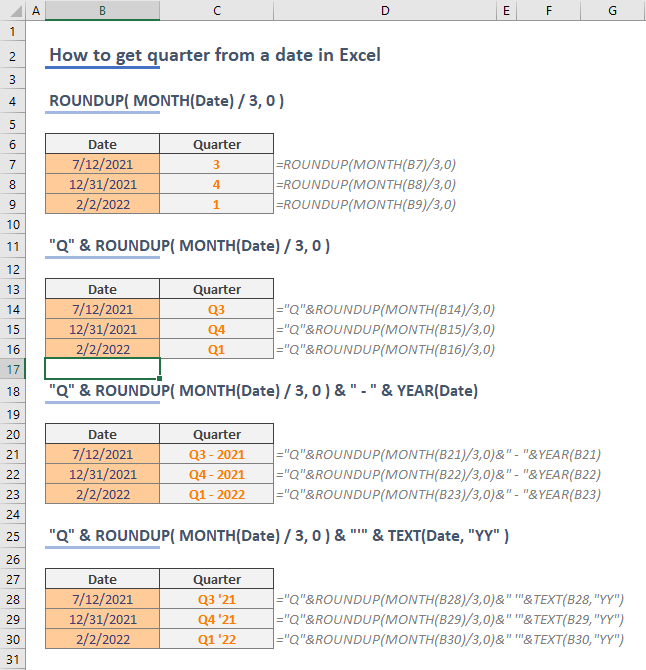Select cell showing 'Q4' in row 15
Viewport: 646px width, 670px height.
[x=217, y=329]
